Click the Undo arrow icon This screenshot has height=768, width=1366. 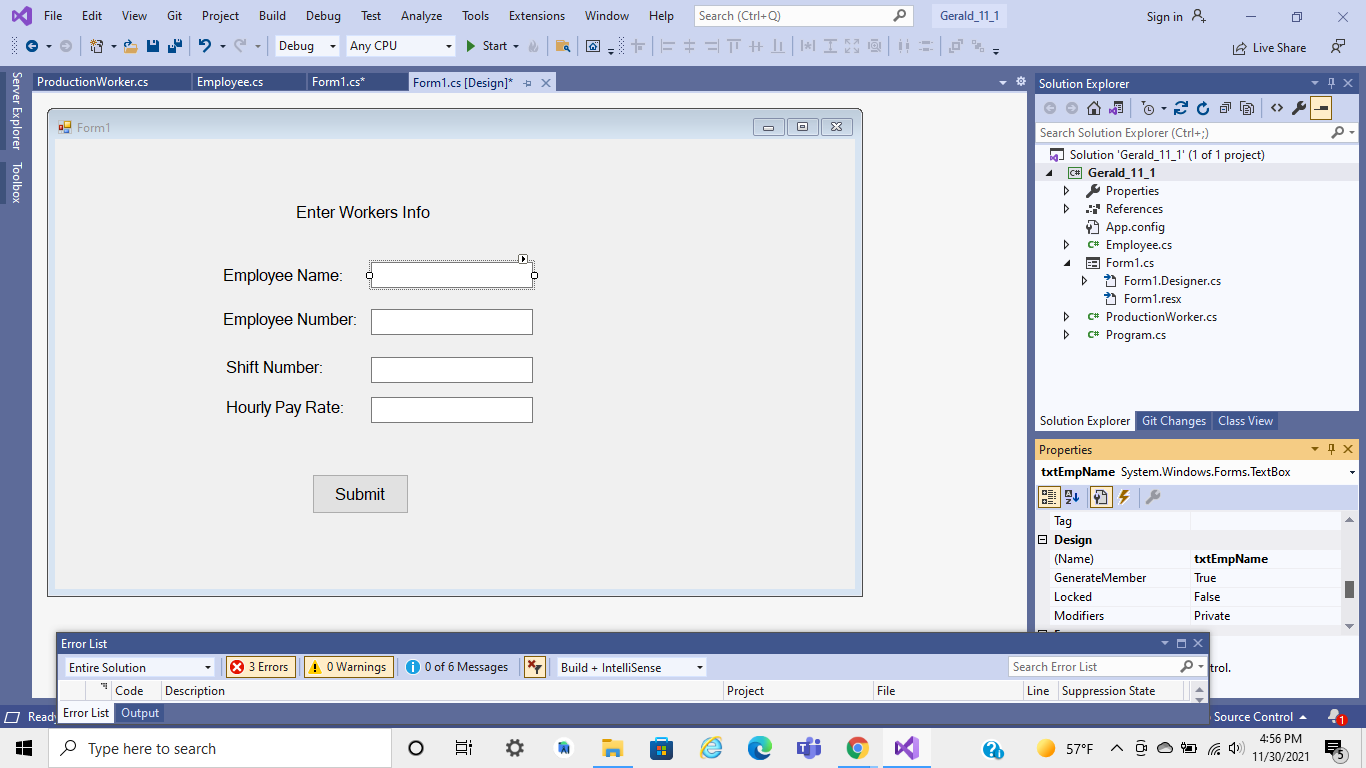pos(205,46)
